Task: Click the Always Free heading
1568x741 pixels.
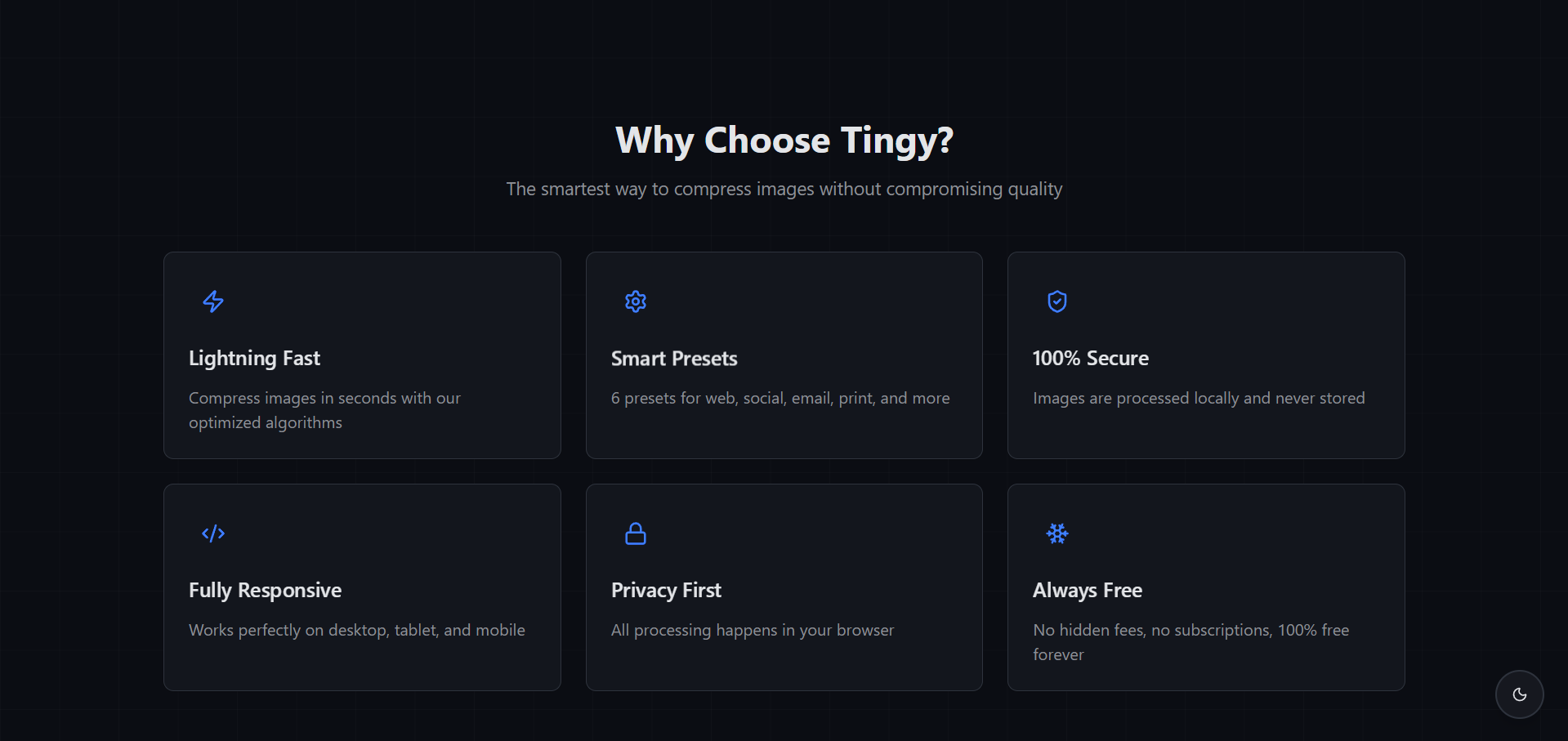Action: click(x=1087, y=591)
